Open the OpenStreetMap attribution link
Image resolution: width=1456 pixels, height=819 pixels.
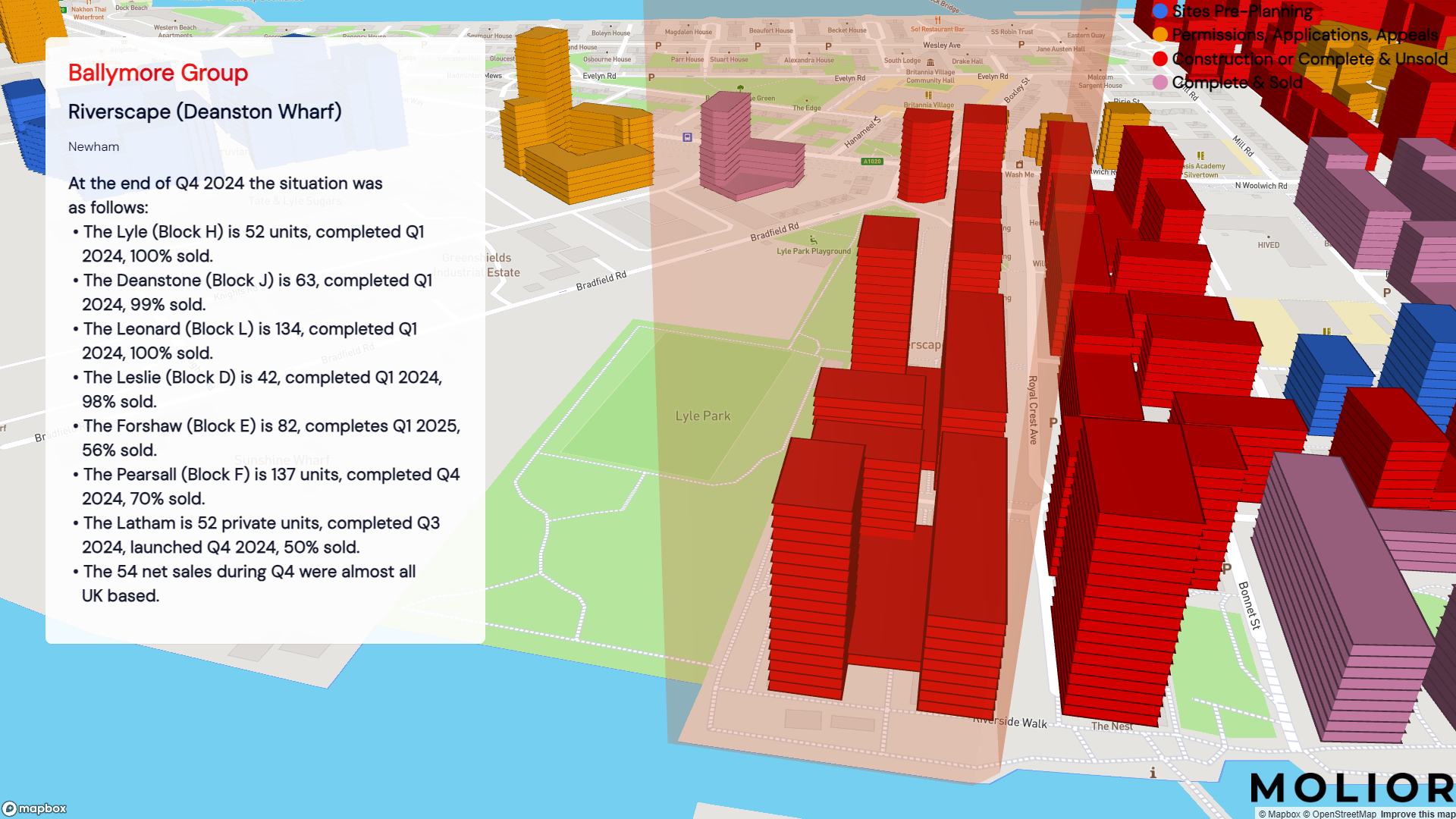click(x=1339, y=814)
